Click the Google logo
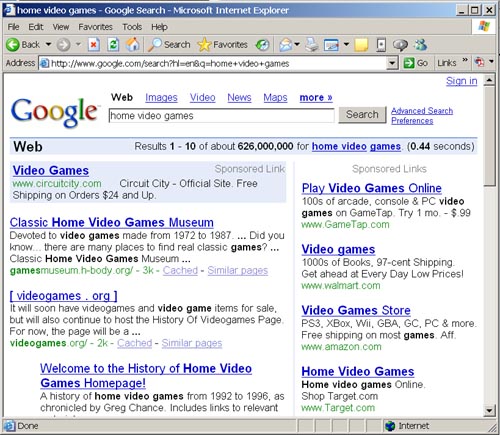The width and height of the screenshot is (500, 435). 55,112
